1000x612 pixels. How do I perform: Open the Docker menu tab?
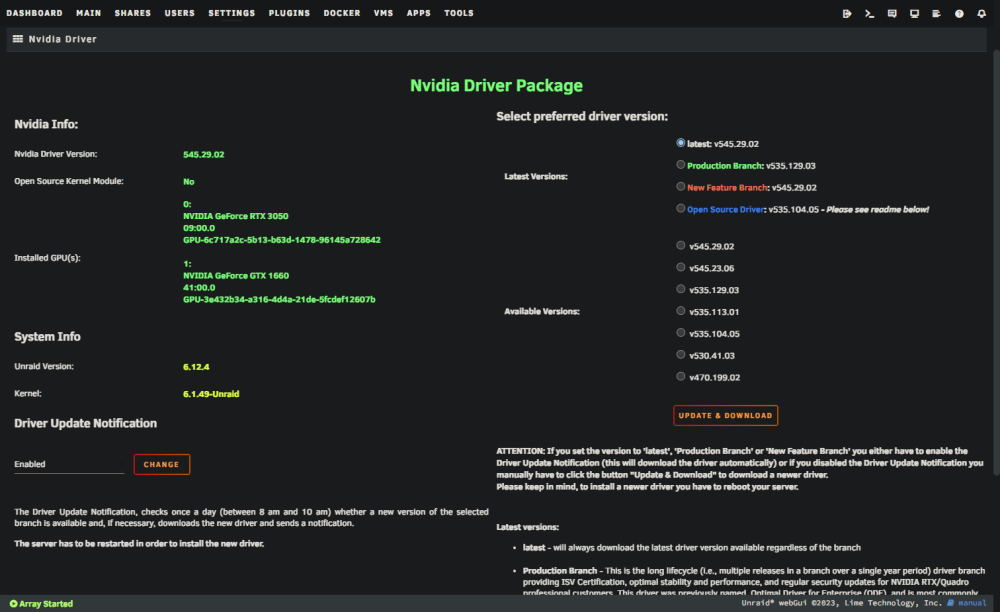tap(342, 13)
